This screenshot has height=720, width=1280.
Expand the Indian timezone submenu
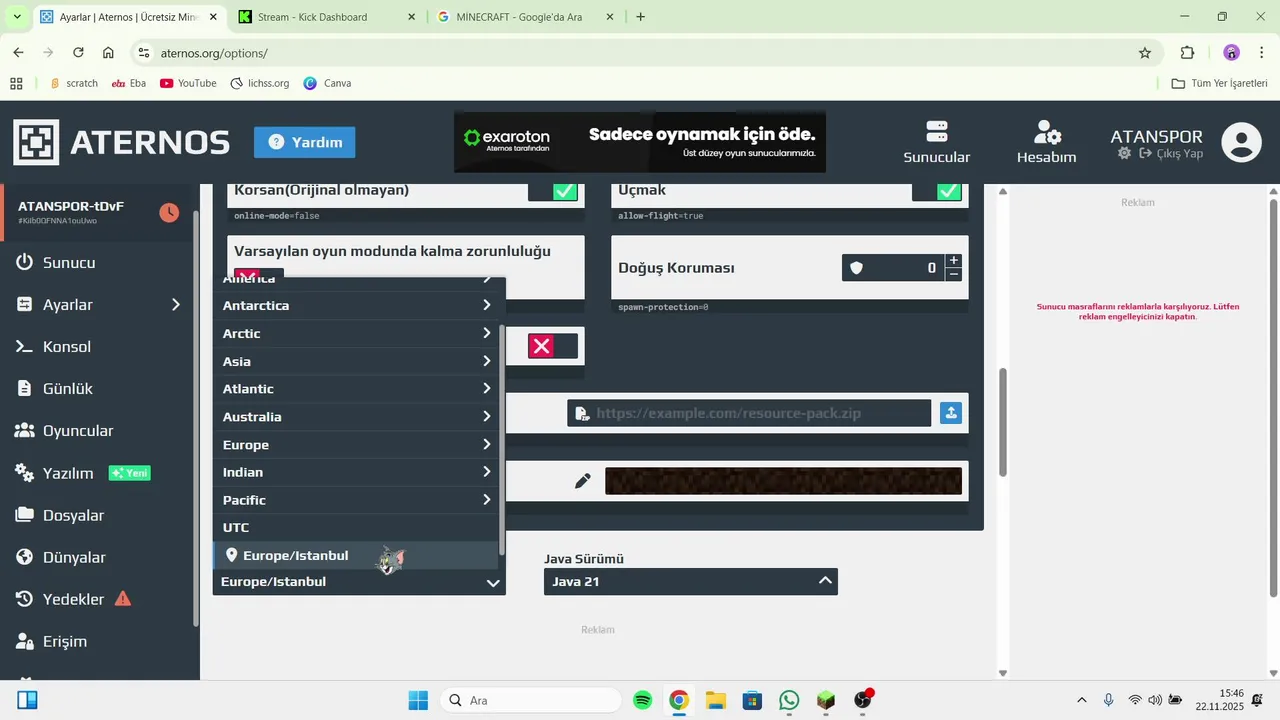pyautogui.click(x=355, y=472)
